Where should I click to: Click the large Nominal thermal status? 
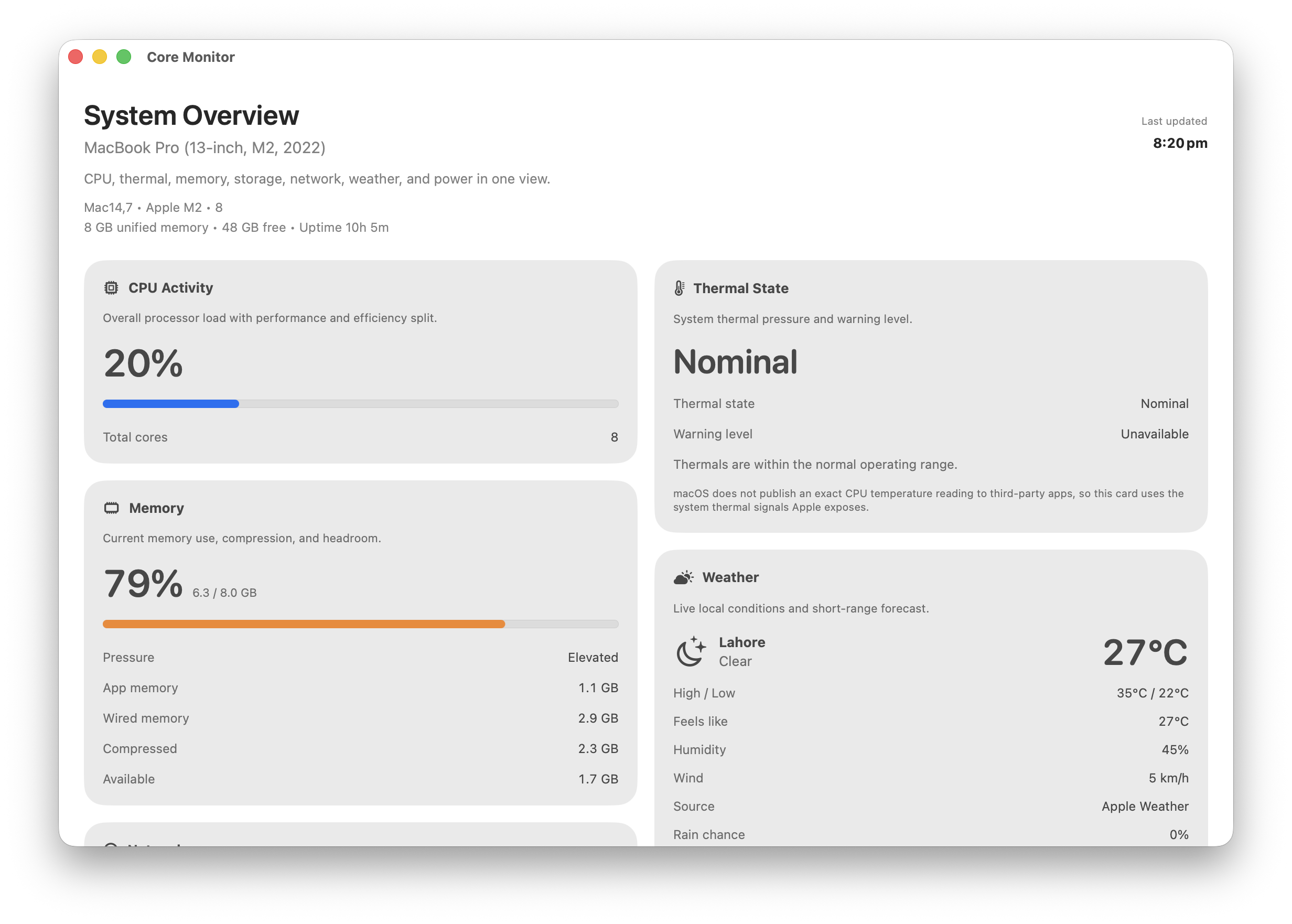tap(735, 362)
